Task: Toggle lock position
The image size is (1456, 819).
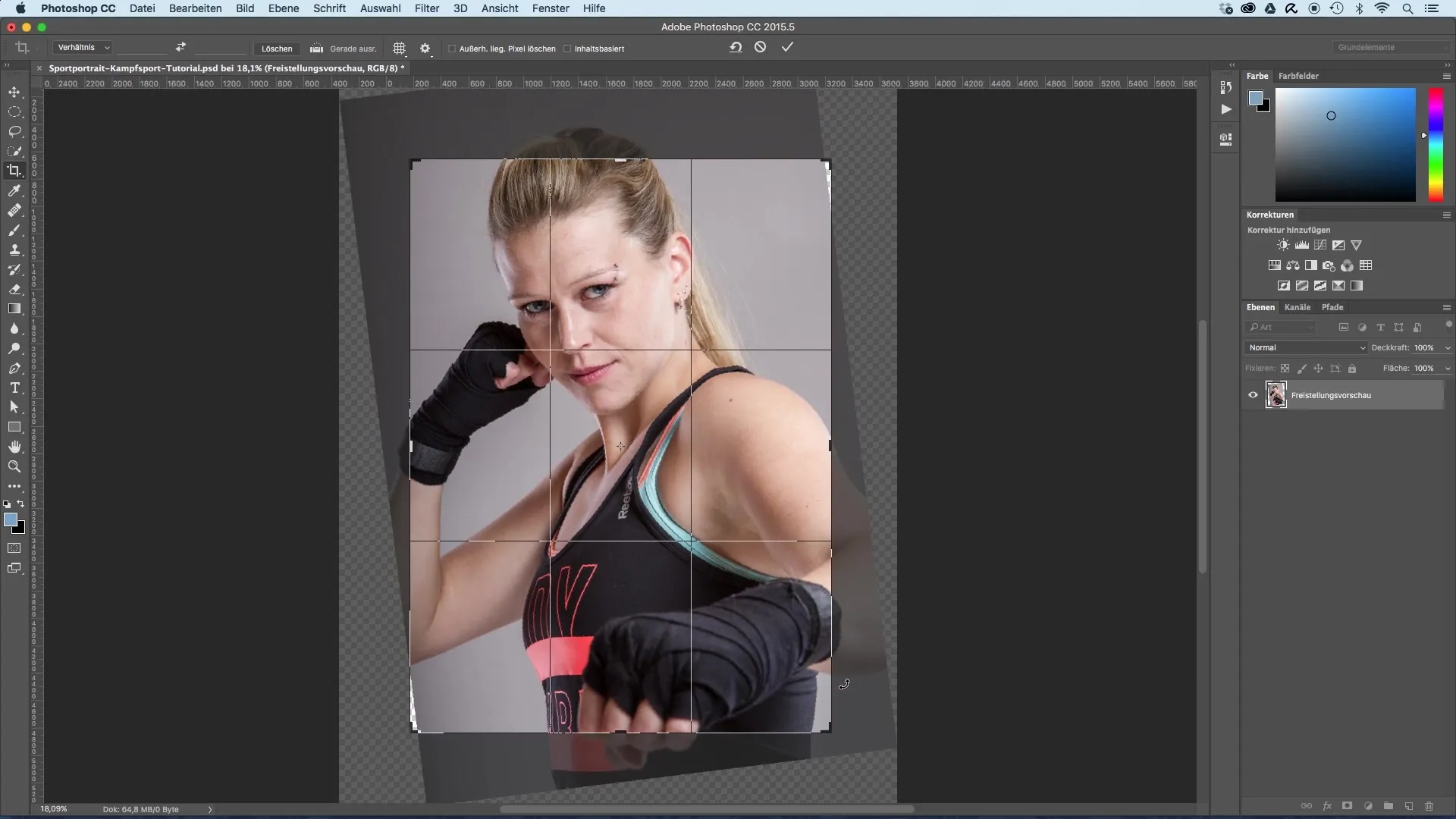Action: pos(1318,369)
